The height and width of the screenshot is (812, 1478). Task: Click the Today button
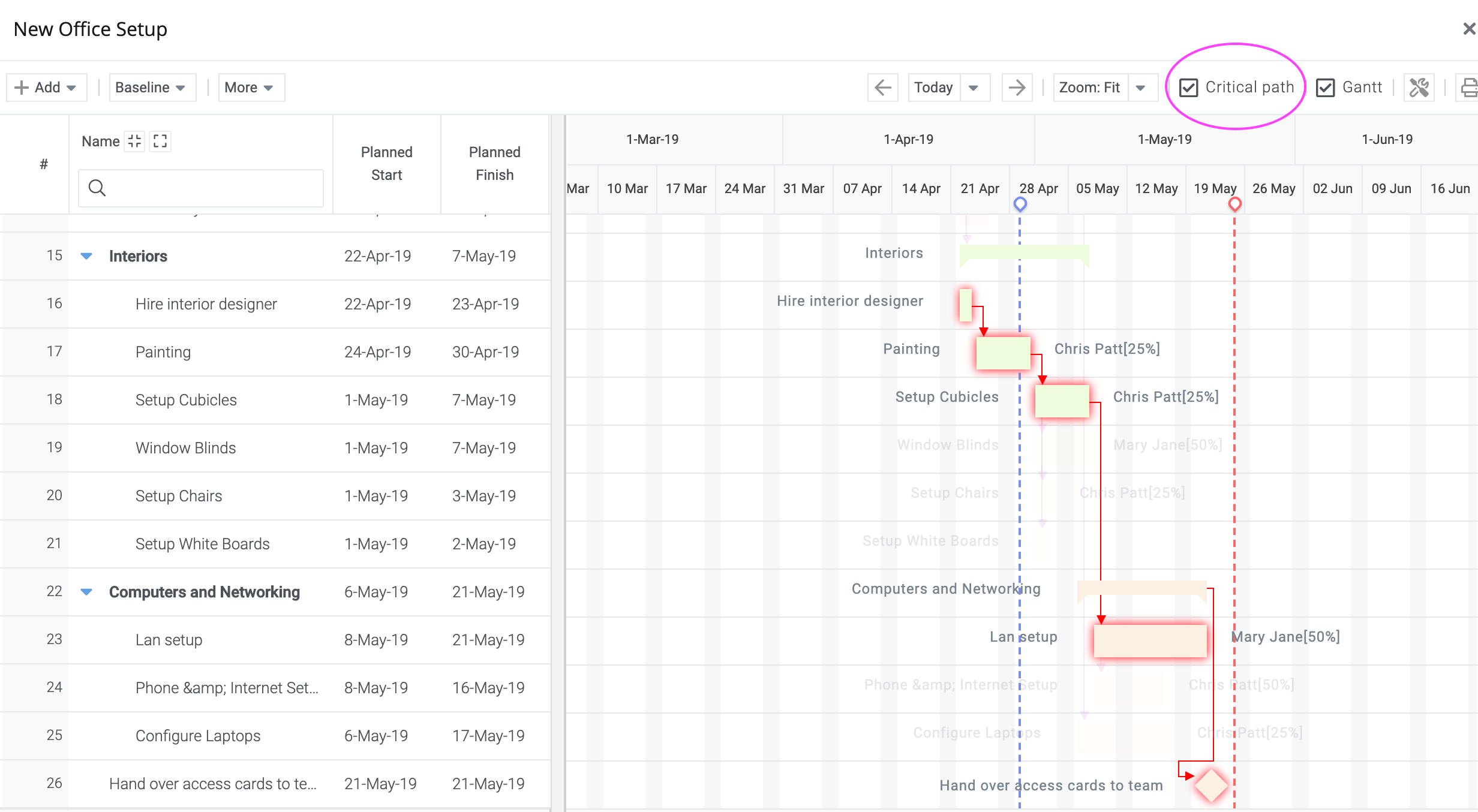(933, 87)
